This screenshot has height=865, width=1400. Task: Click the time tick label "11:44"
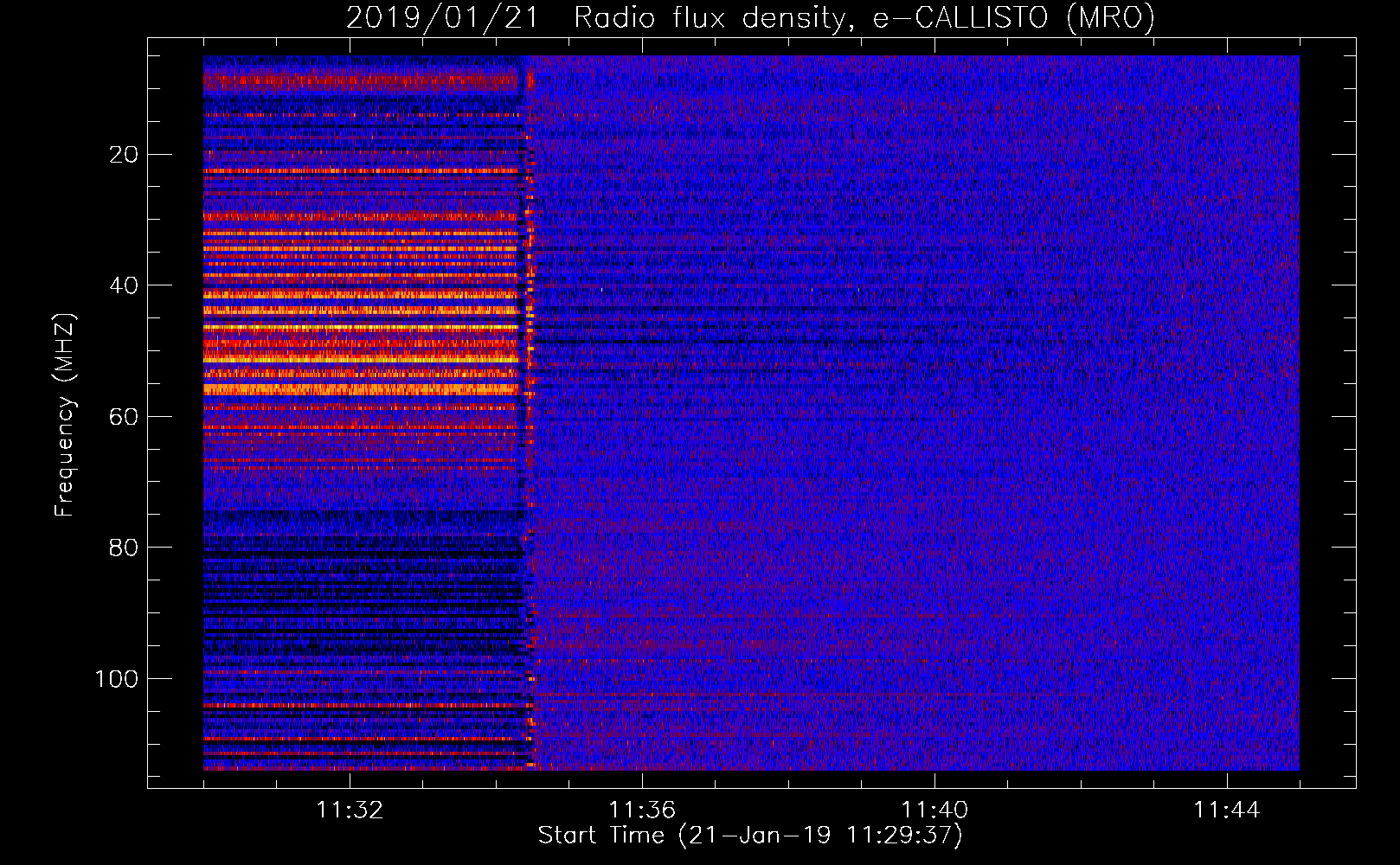point(1227,811)
